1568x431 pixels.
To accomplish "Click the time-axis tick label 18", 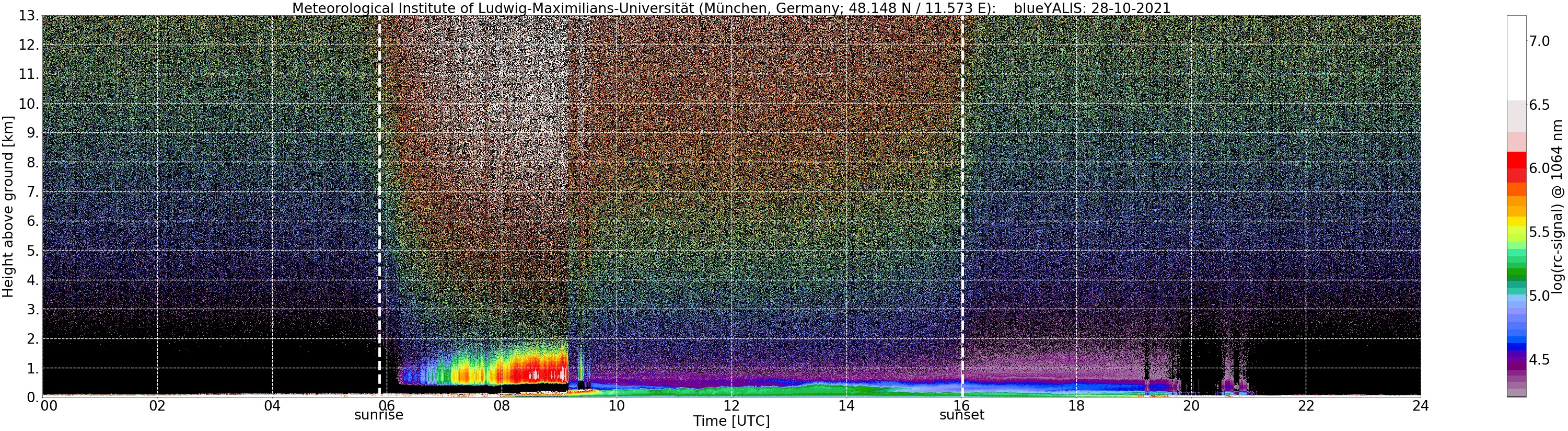I will (1076, 405).
